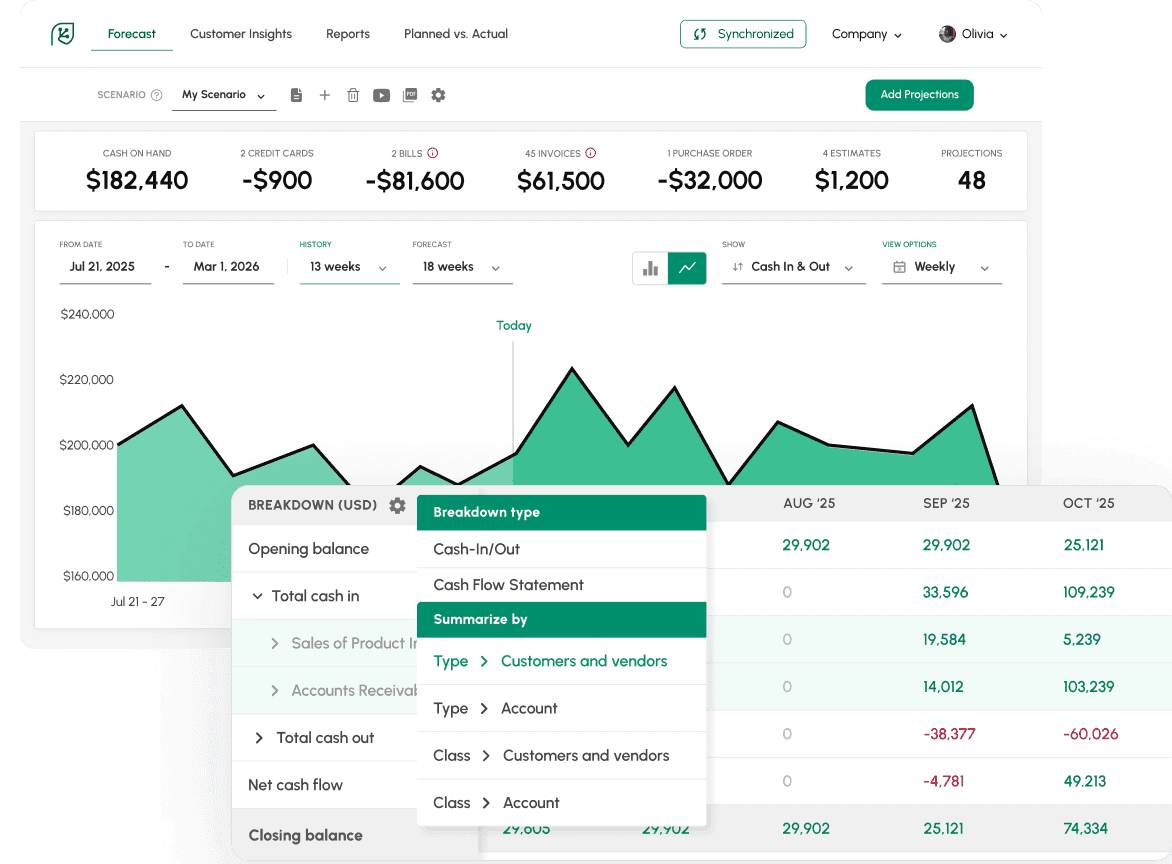Open the video tutorial icon

tap(381, 95)
